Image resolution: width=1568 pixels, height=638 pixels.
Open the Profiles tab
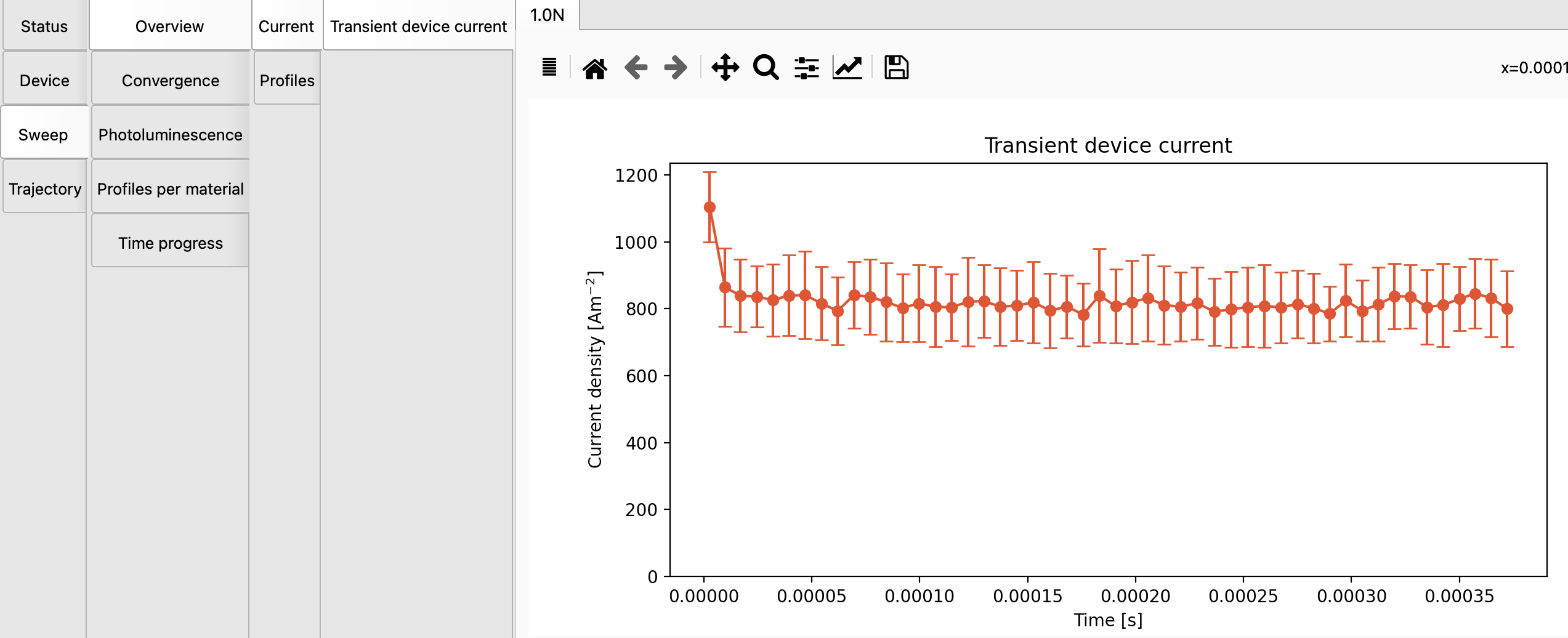coord(287,81)
